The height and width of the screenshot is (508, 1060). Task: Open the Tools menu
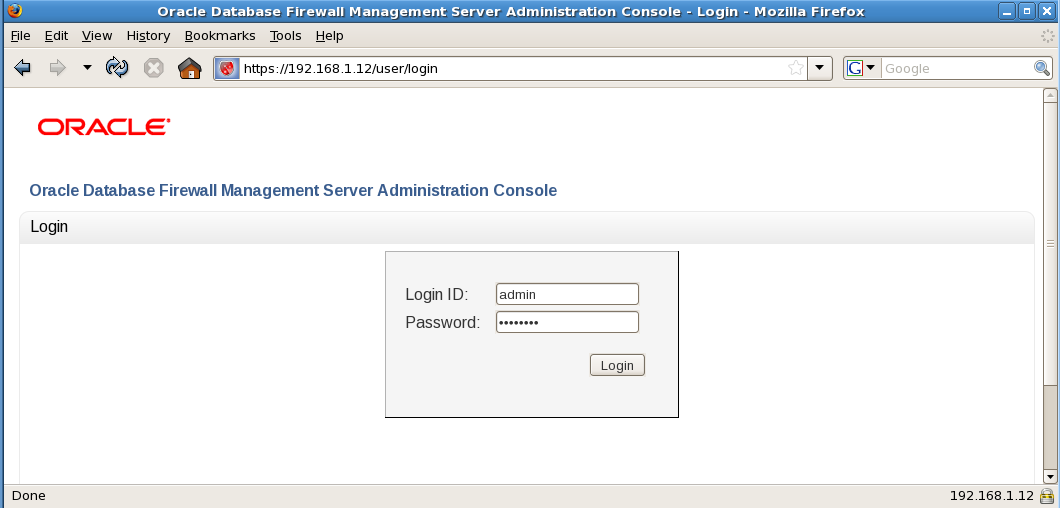pyautogui.click(x=285, y=35)
